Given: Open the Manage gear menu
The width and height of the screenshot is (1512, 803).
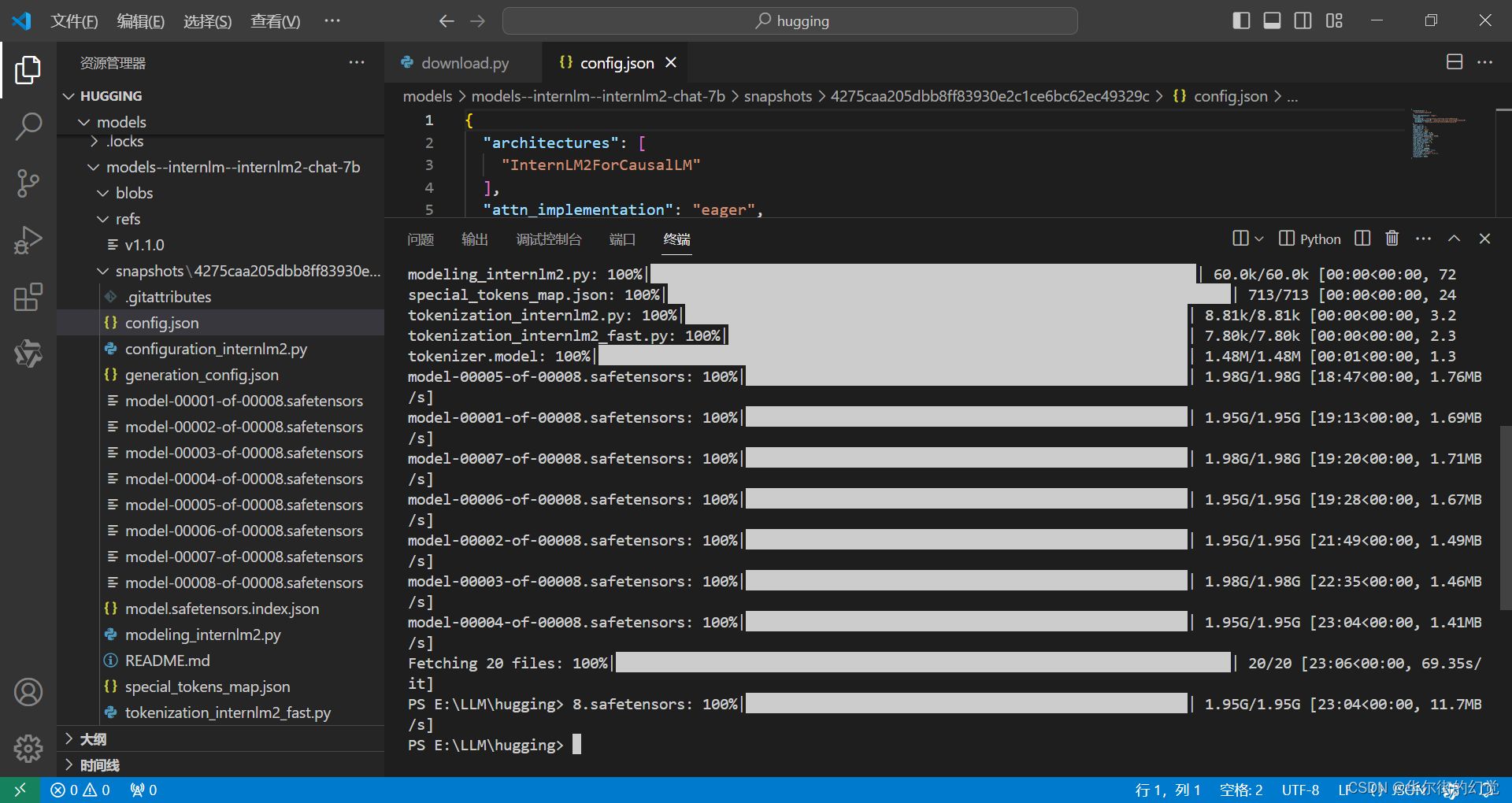Looking at the screenshot, I should pyautogui.click(x=28, y=748).
